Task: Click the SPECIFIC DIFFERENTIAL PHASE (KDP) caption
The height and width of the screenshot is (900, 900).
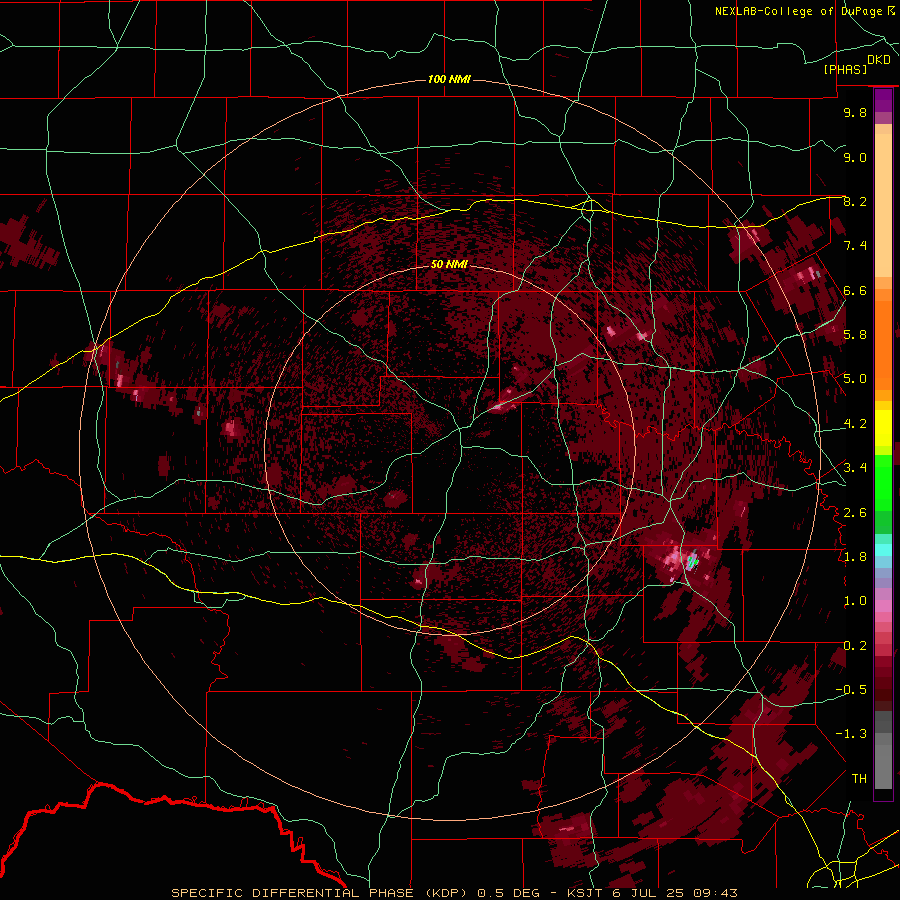Action: (321, 893)
